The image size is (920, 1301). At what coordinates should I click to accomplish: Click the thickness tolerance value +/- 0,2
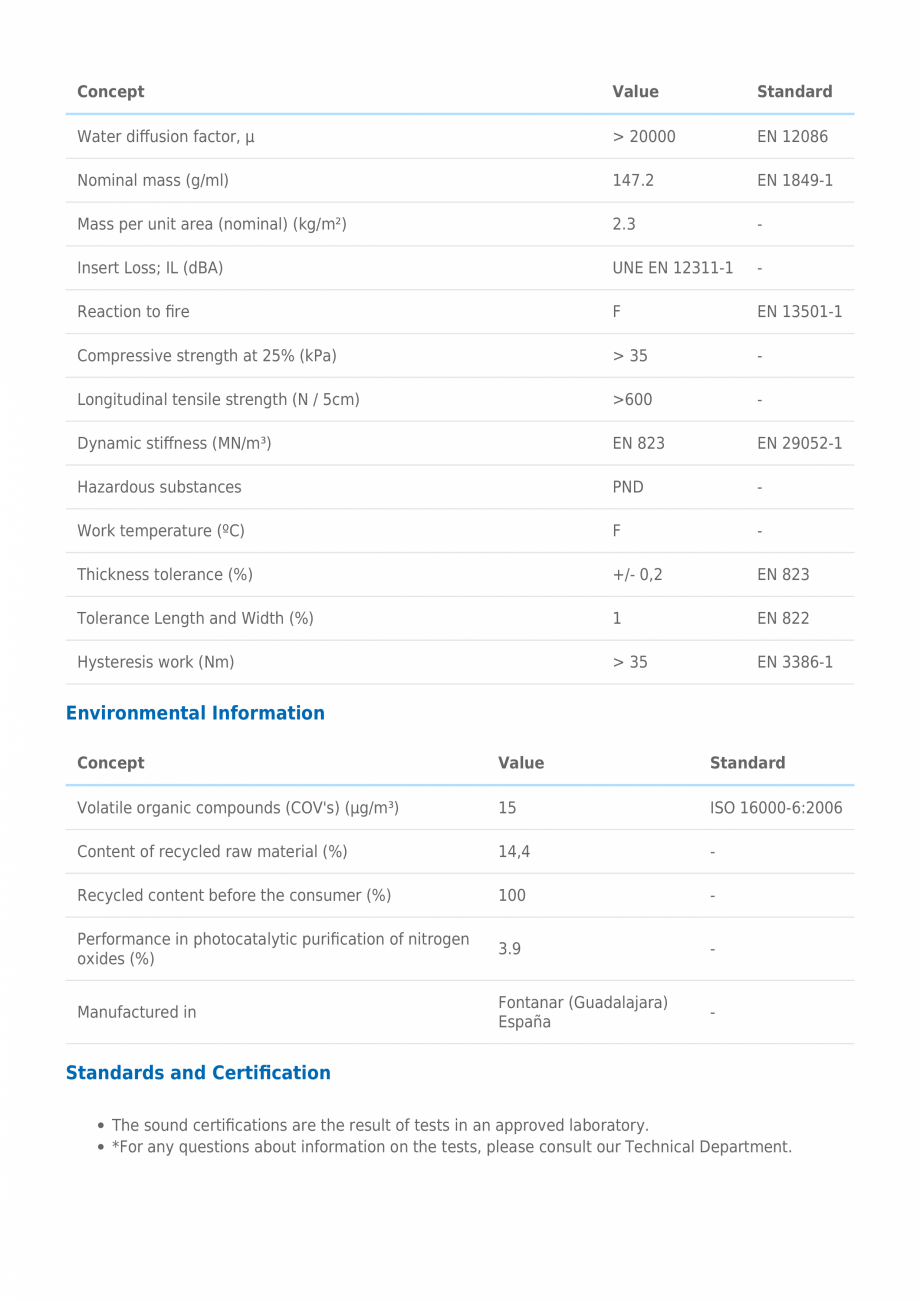coord(637,575)
